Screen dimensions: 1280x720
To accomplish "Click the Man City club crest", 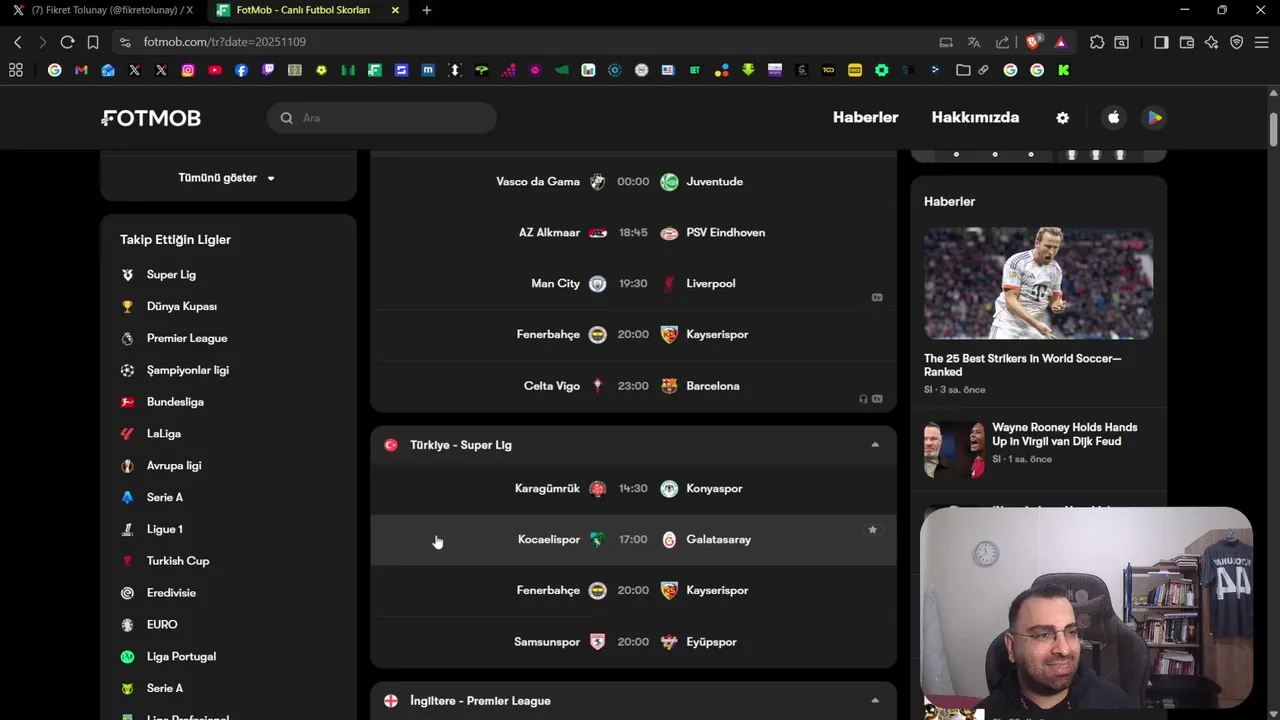I will pos(597,284).
